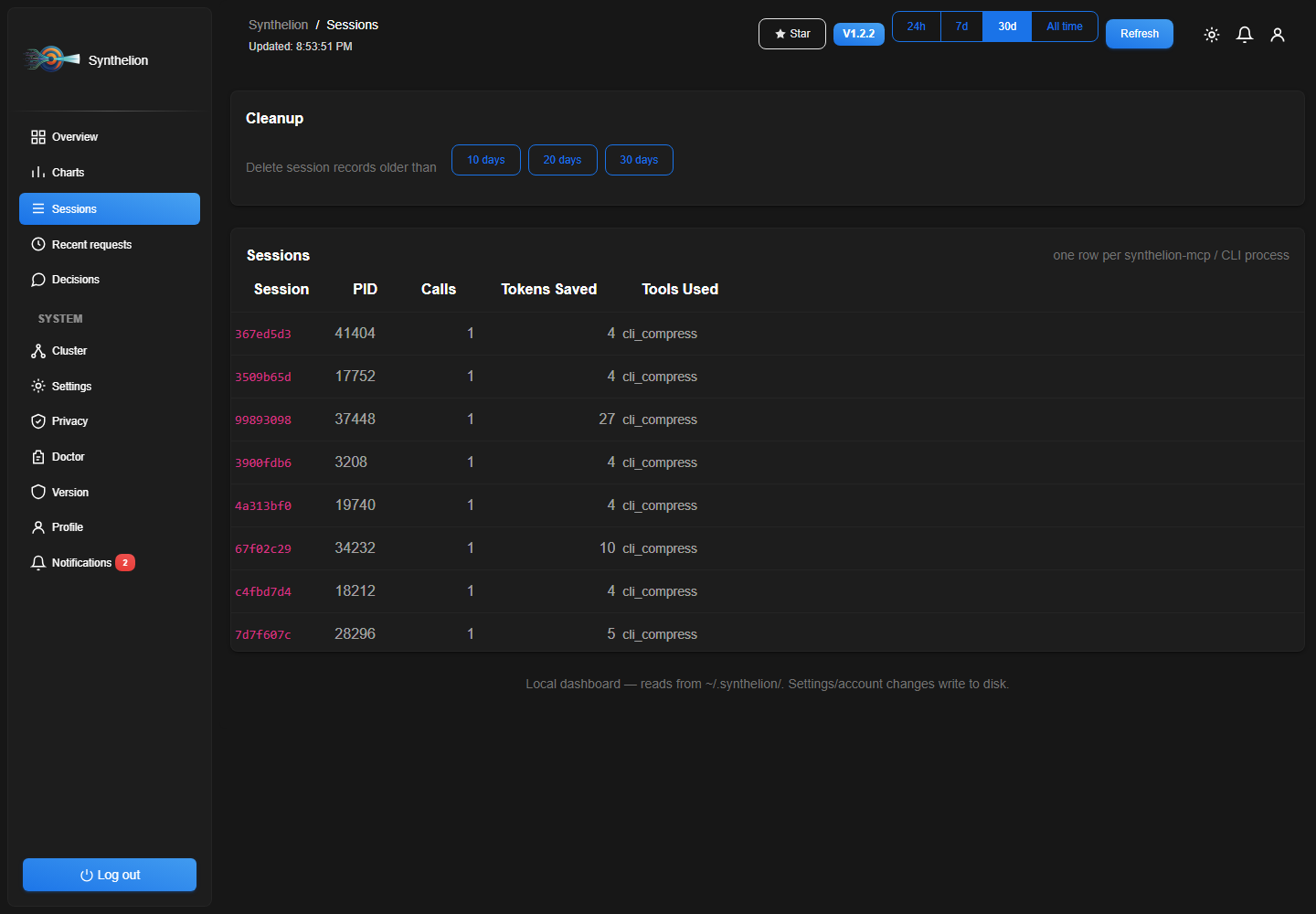Click the Synthelion logo icon

52,59
